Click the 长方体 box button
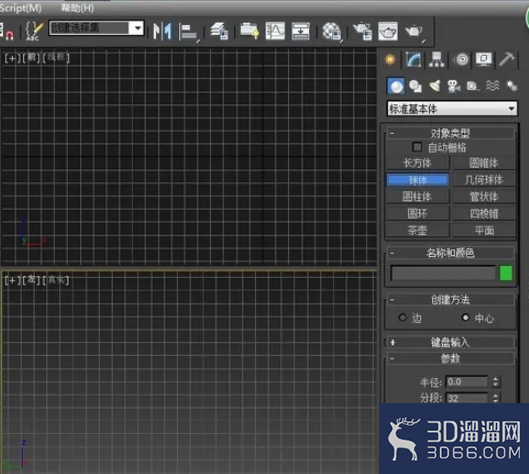 point(418,163)
